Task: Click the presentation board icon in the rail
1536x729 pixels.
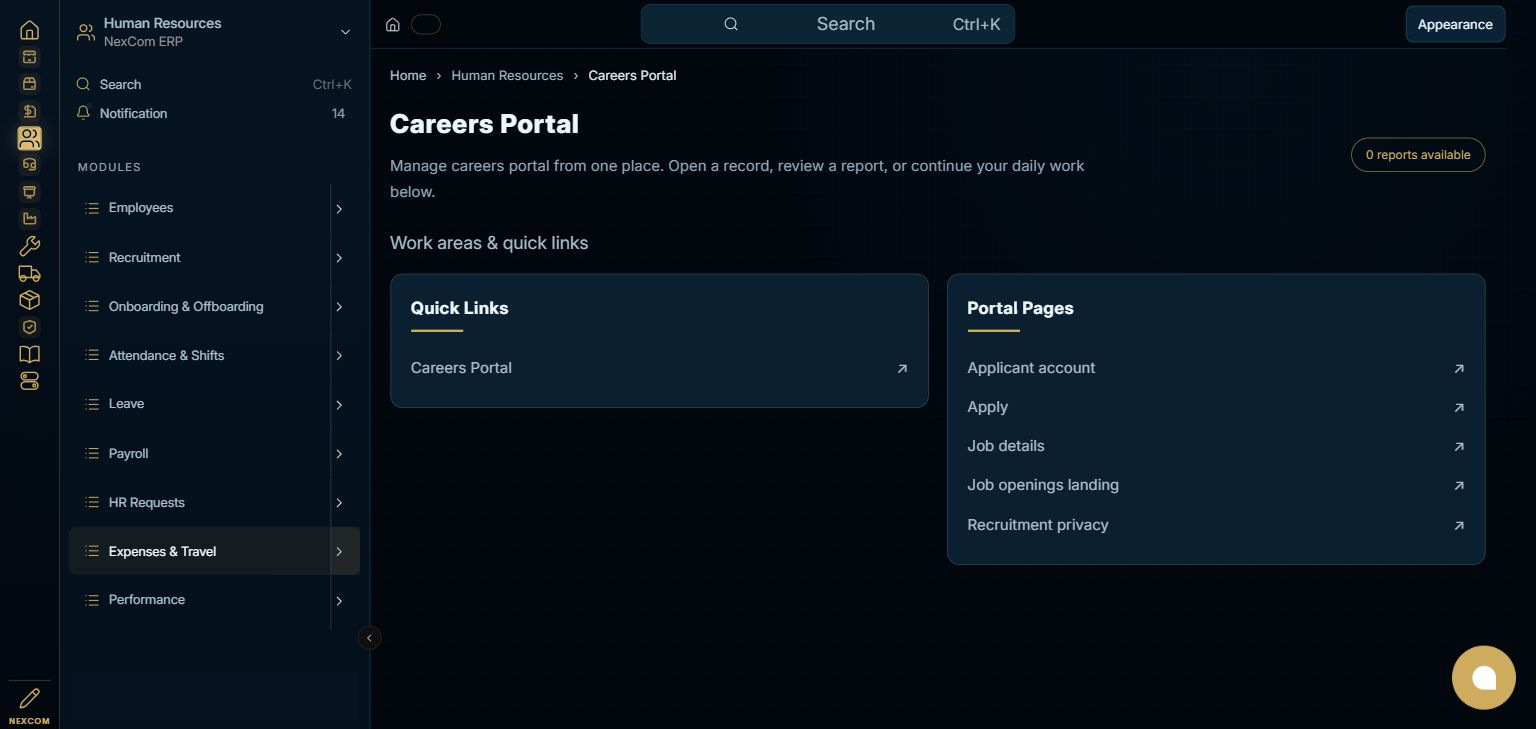Action: (30, 192)
